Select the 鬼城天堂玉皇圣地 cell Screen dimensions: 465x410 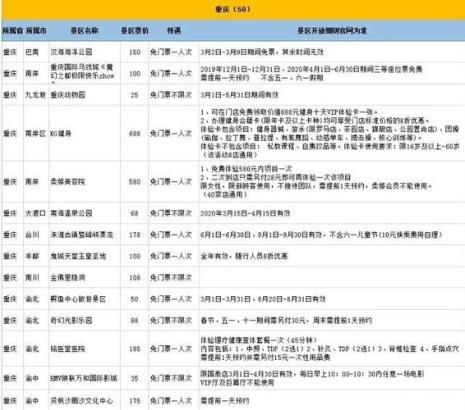point(84,256)
